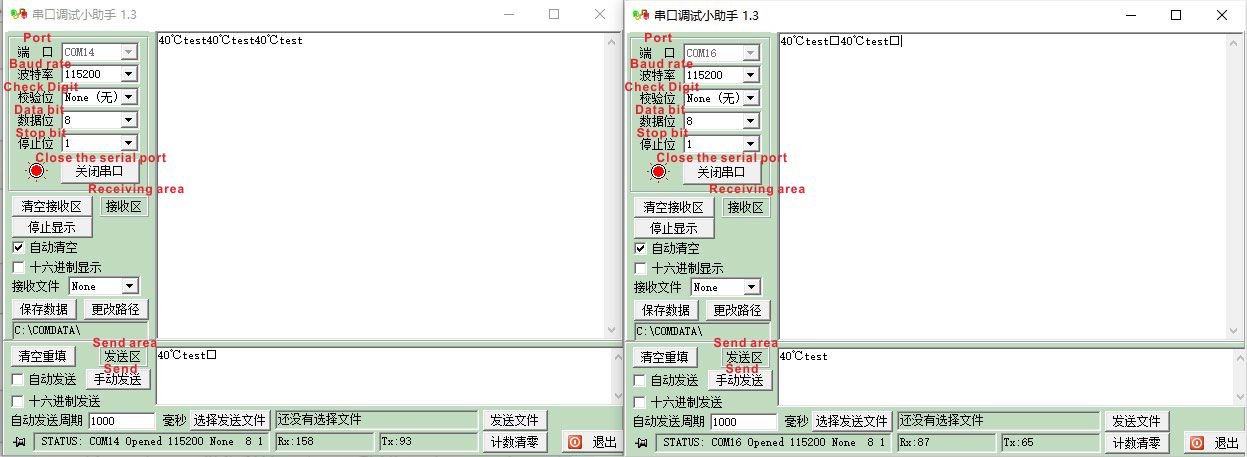Click the pin icon in COM14 status bar

click(20, 442)
